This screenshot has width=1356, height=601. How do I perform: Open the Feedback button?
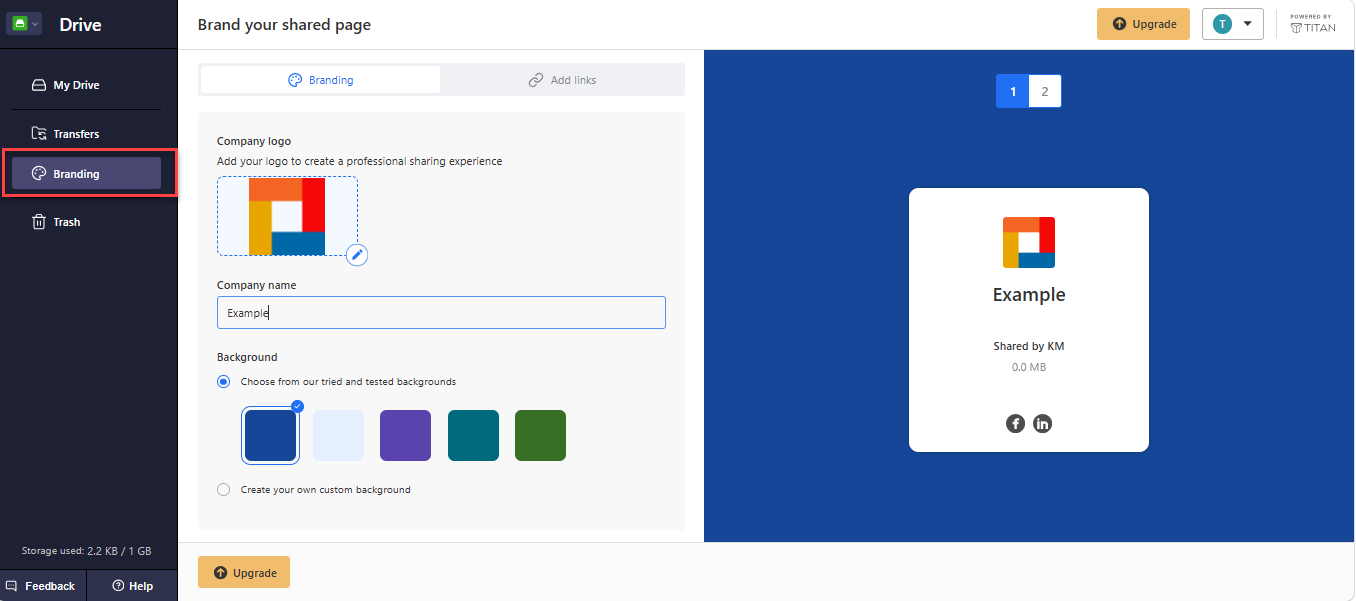click(43, 586)
